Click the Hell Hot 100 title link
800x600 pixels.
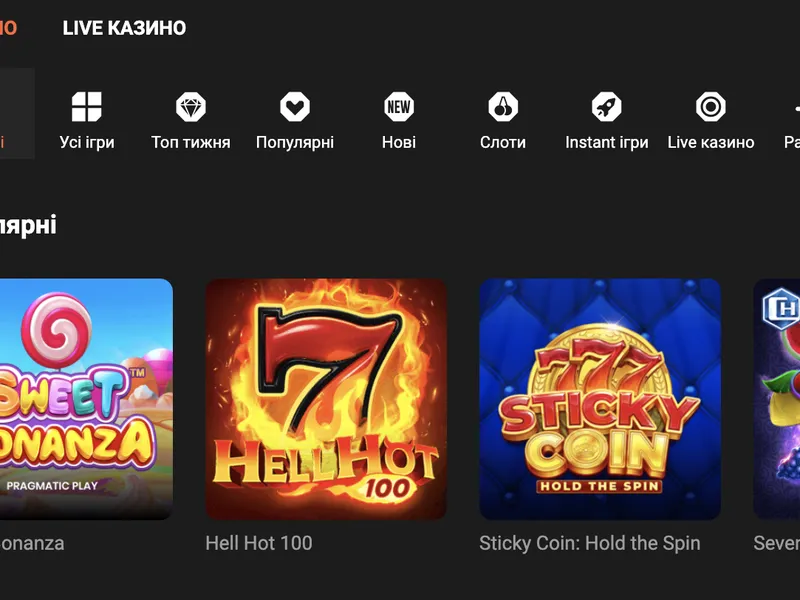[259, 543]
